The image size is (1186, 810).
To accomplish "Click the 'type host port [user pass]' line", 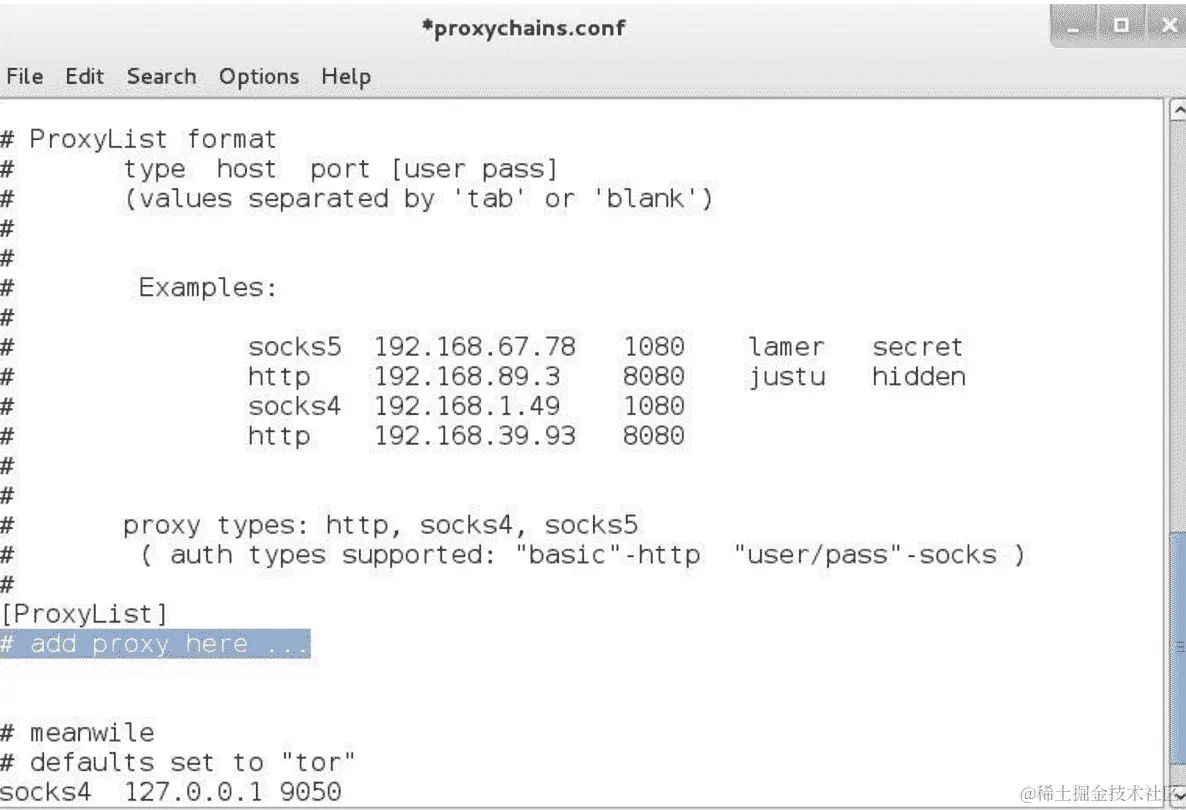I will click(x=340, y=169).
